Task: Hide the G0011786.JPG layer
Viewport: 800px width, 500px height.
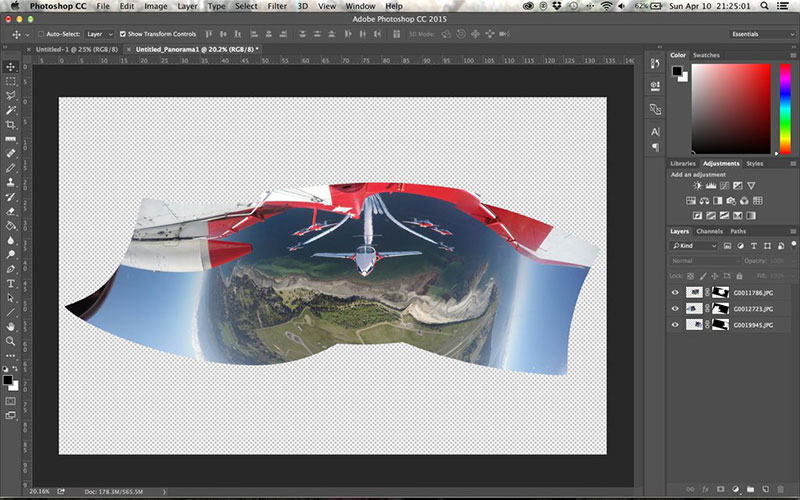Action: pos(676,293)
